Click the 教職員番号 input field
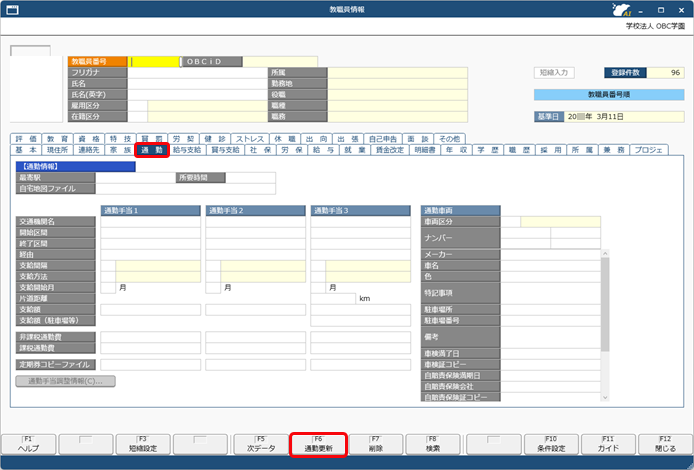Viewport: 694px width, 470px height. (152, 62)
